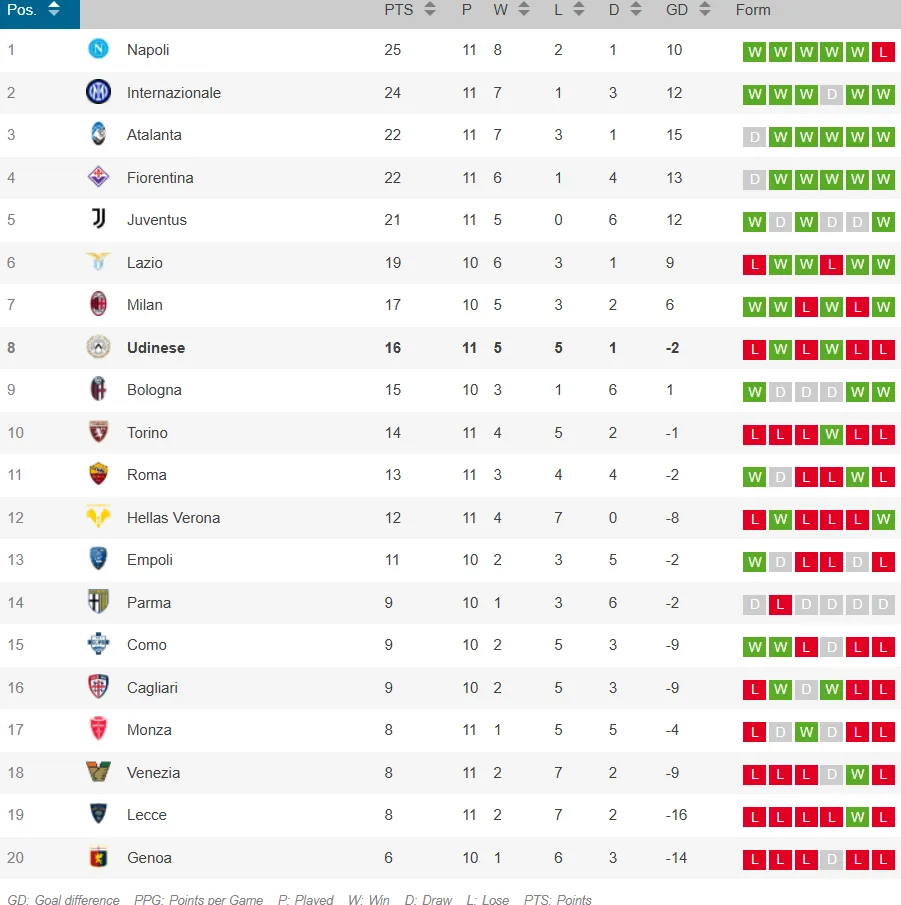Click the Venezia club crest
The width and height of the screenshot is (901, 905).
[x=98, y=773]
